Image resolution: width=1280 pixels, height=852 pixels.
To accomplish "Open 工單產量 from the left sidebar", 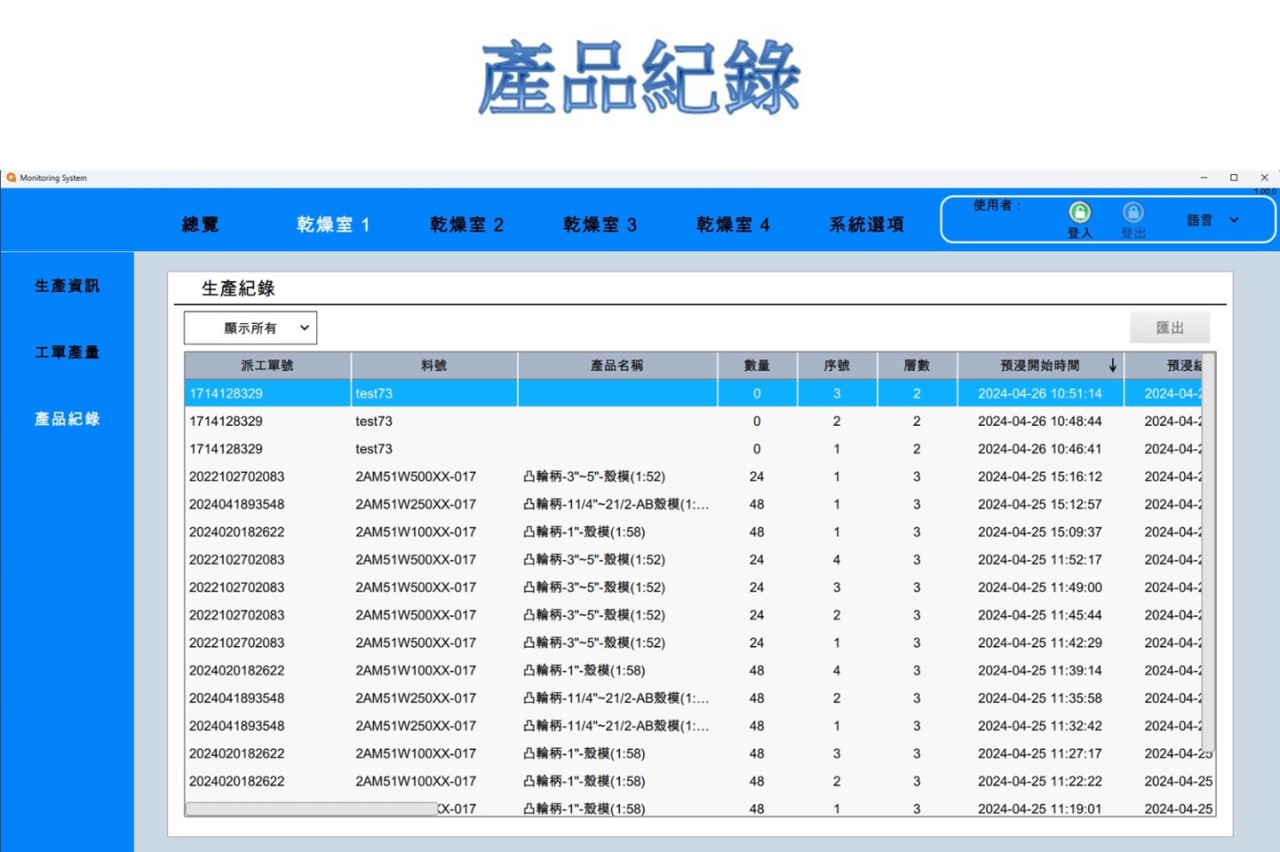I will click(67, 352).
